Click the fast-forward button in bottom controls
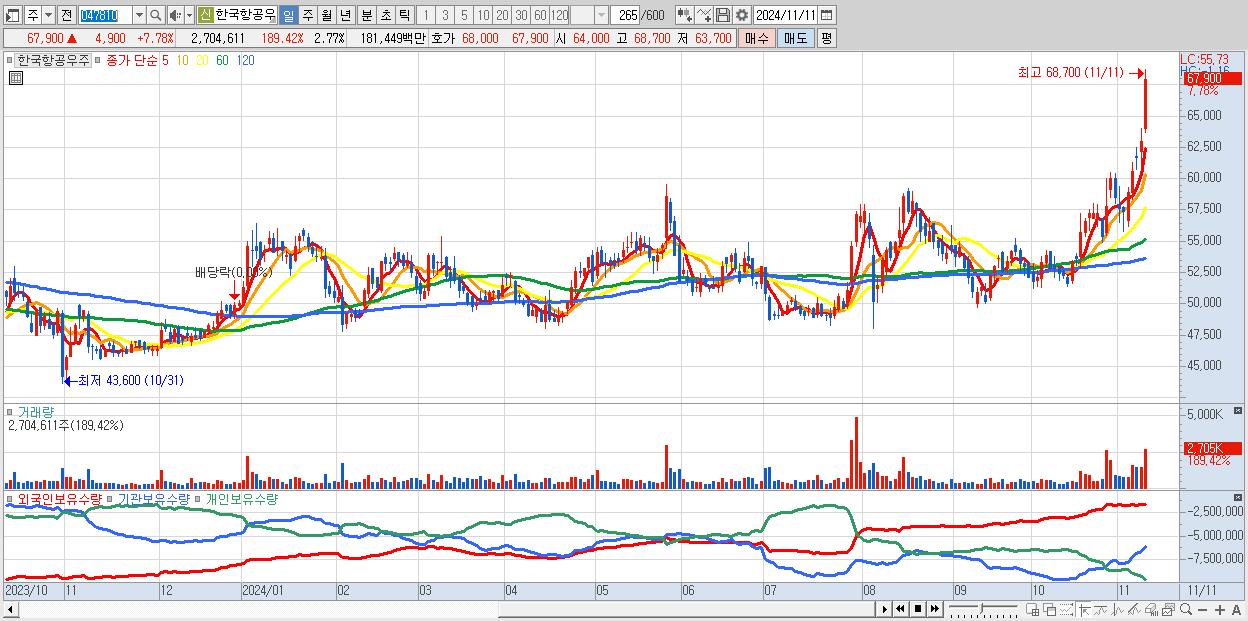 click(934, 609)
